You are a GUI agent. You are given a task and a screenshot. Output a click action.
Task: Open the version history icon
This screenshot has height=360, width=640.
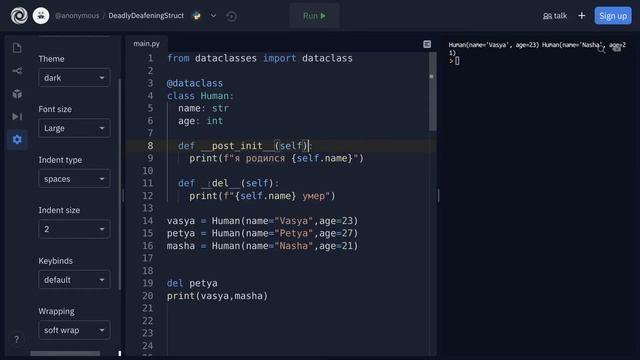click(x=231, y=16)
